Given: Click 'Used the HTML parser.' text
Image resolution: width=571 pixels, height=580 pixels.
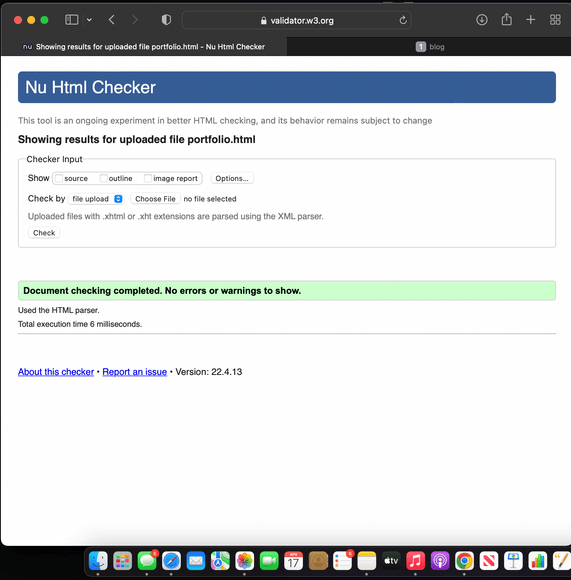Looking at the screenshot, I should (58, 310).
